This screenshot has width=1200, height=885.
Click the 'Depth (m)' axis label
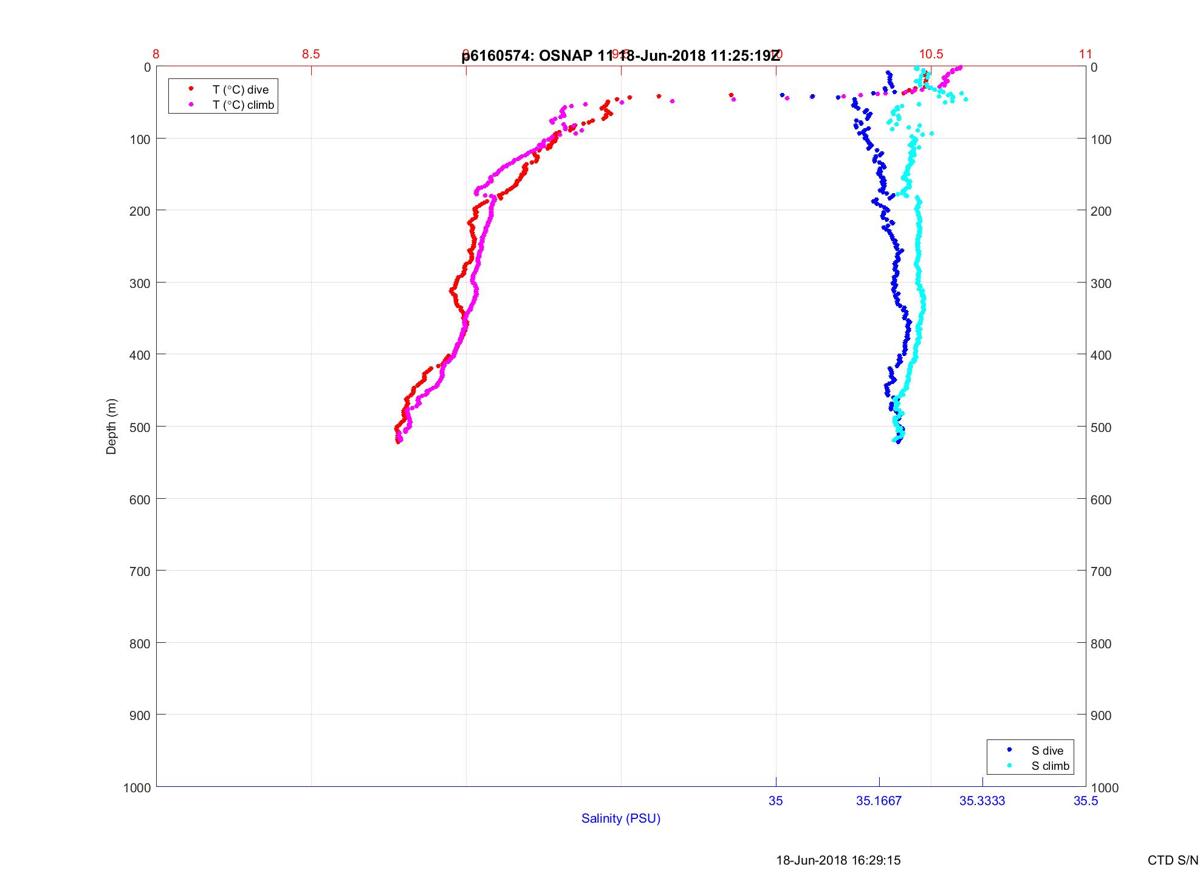tap(112, 426)
